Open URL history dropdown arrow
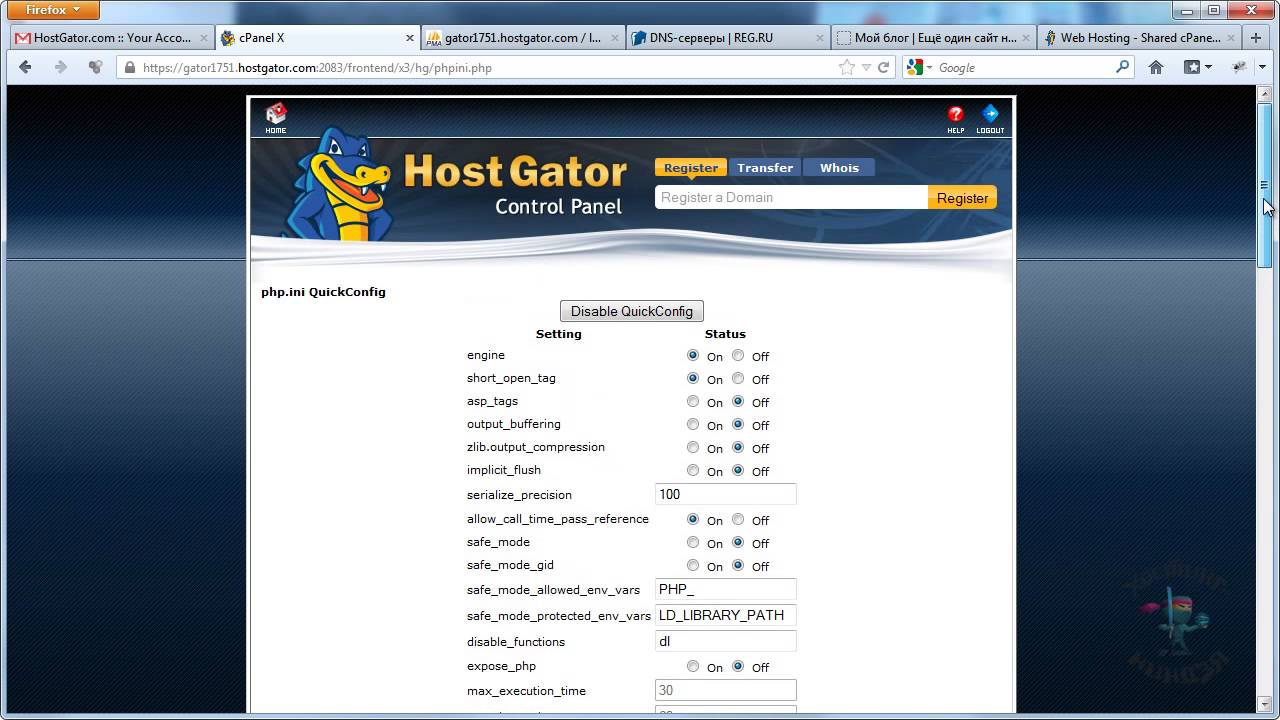 867,68
